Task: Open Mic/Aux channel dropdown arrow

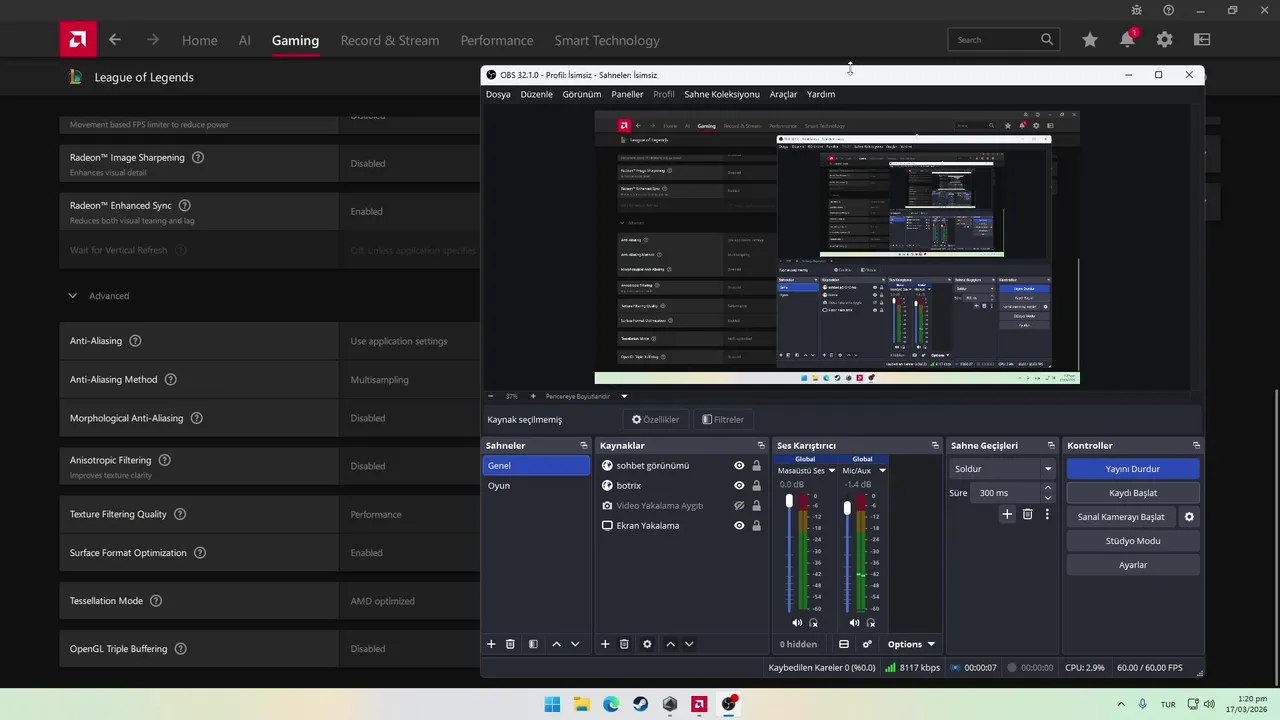Action: (882, 470)
